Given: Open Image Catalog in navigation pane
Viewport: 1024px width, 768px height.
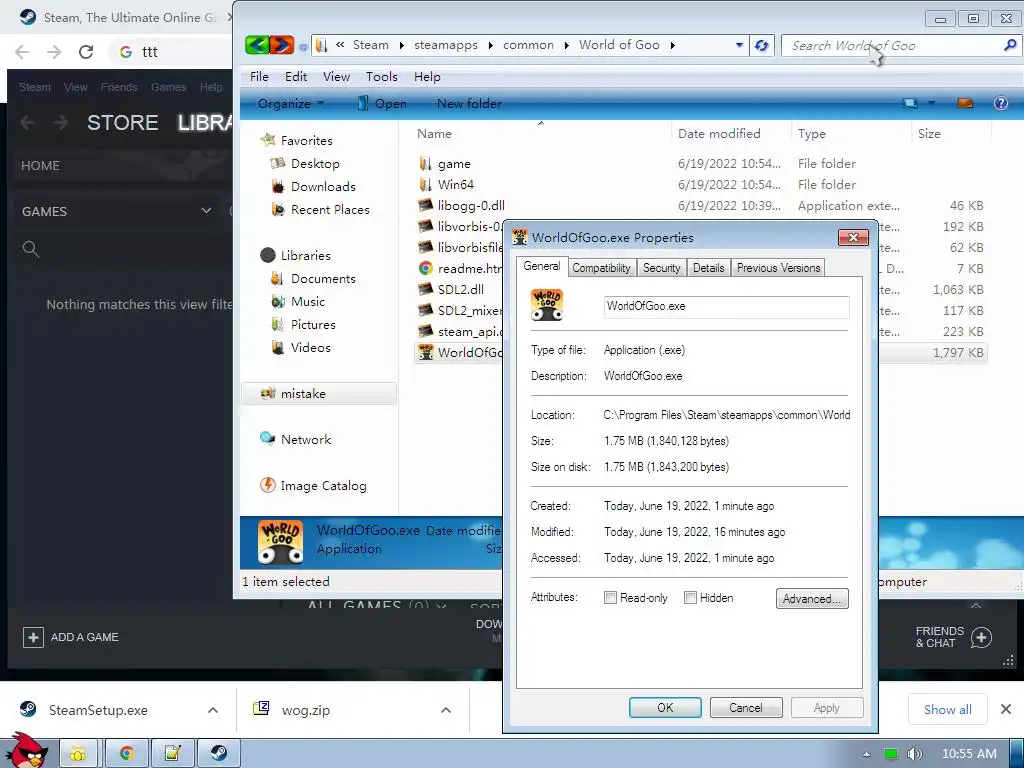Looking at the screenshot, I should tap(323, 485).
